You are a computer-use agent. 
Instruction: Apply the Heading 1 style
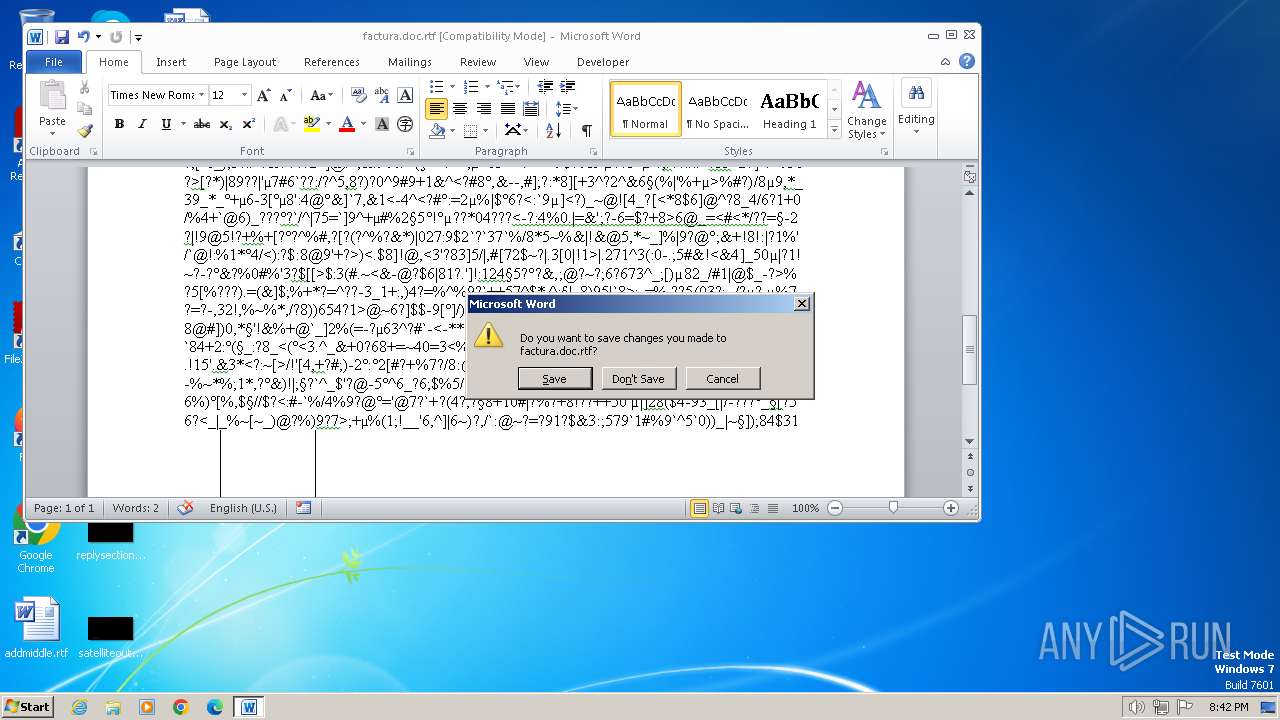pos(789,109)
